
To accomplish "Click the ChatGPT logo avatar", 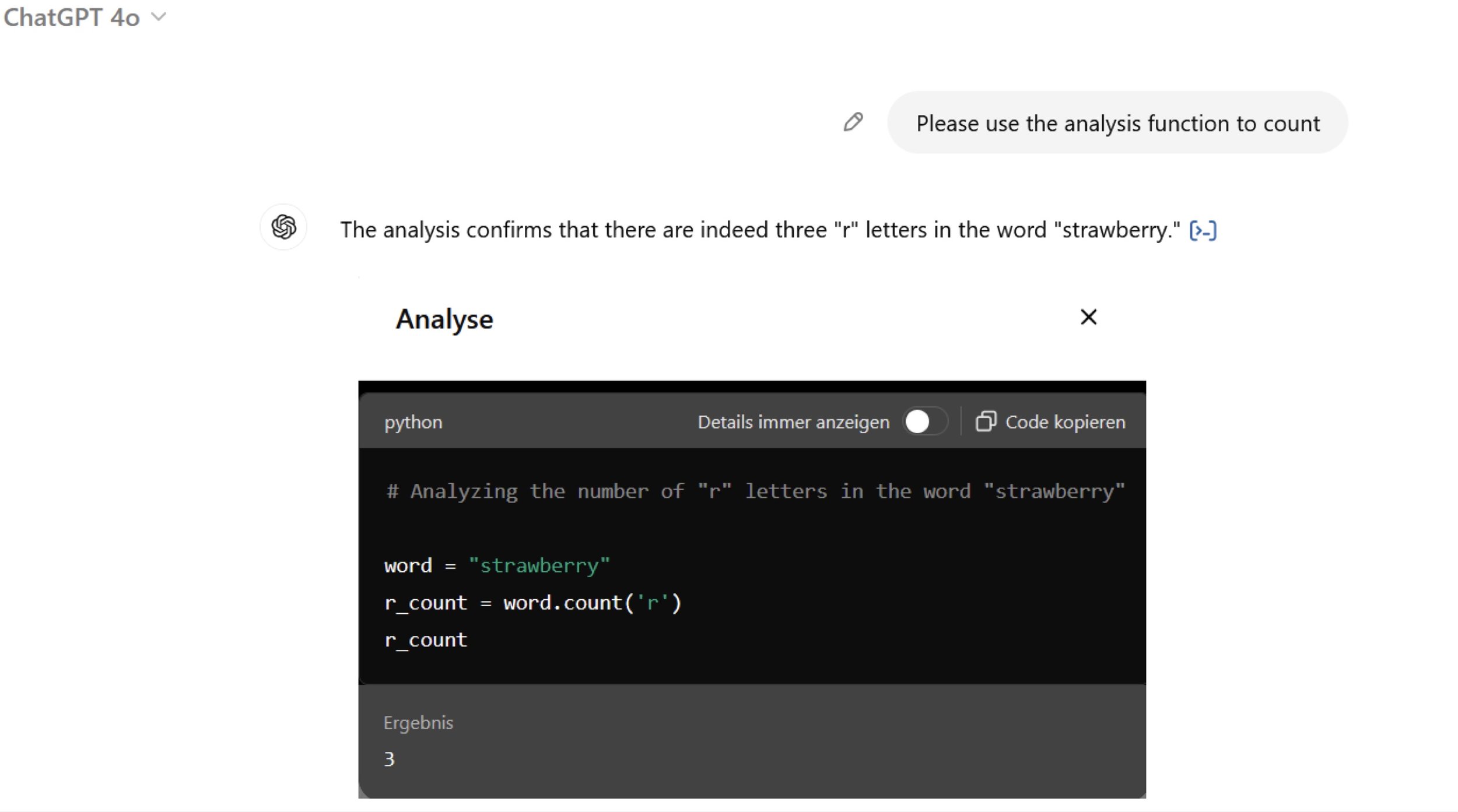I will pos(283,227).
